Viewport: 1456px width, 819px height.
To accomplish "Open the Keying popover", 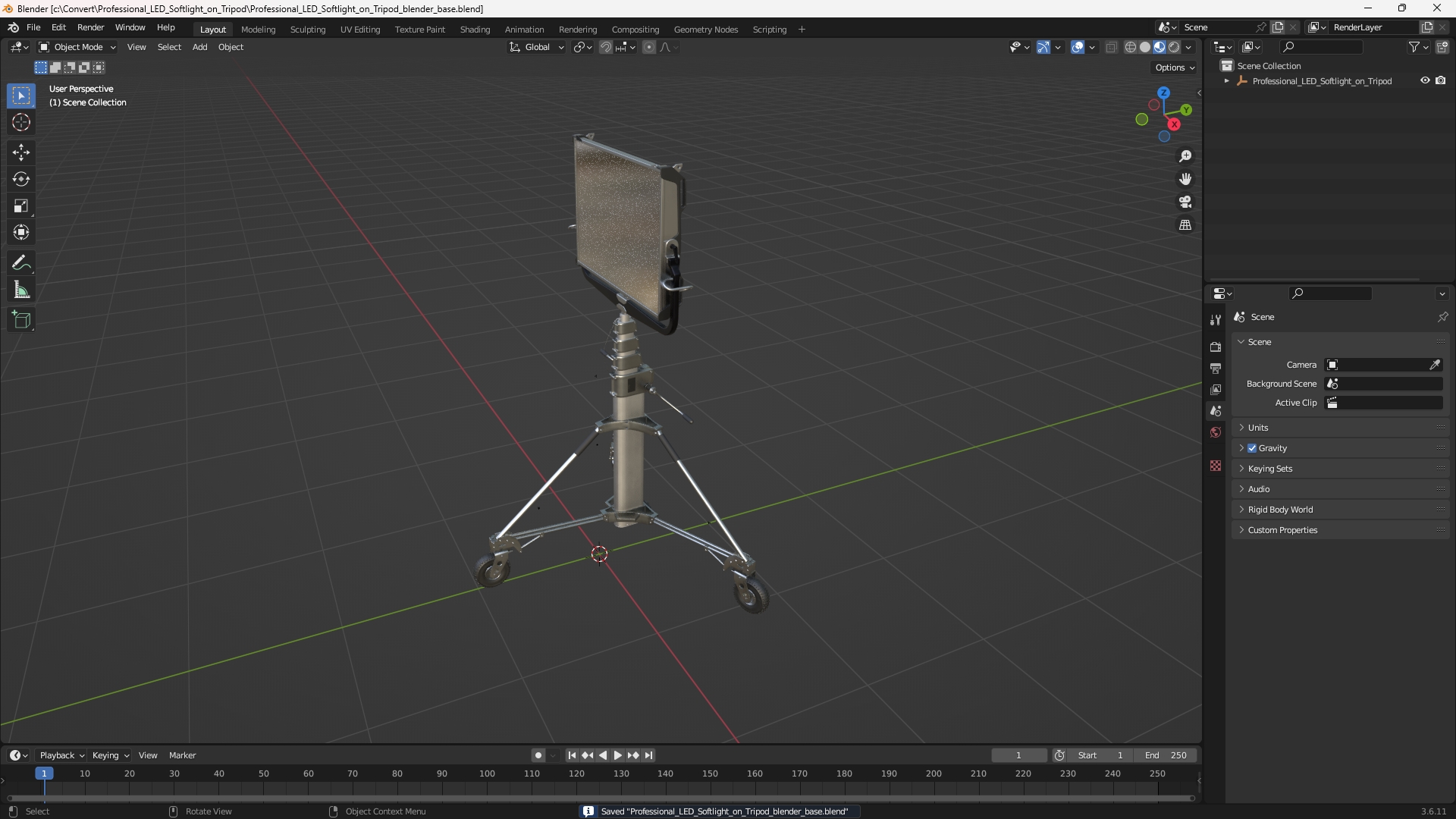I will 111,755.
